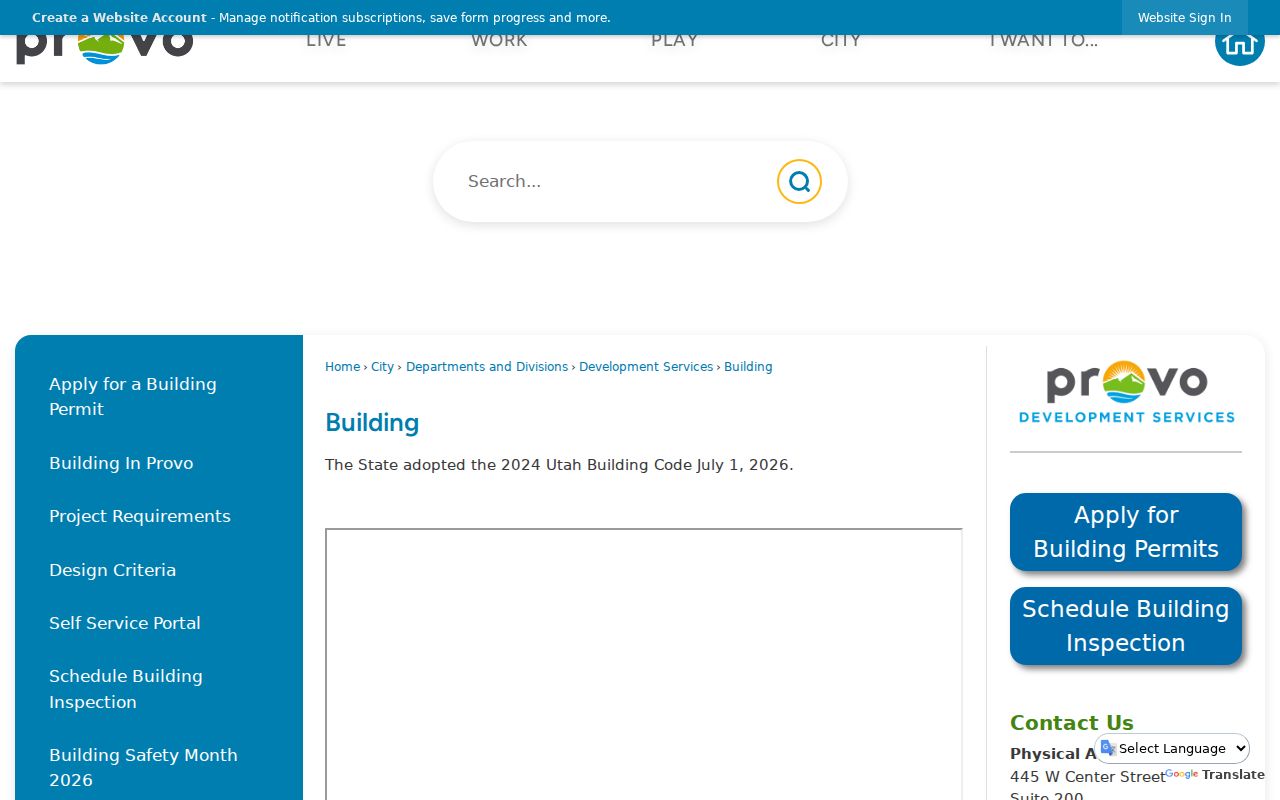The height and width of the screenshot is (800, 1280).
Task: Click the Apply for Building Permits button
Action: point(1126,532)
